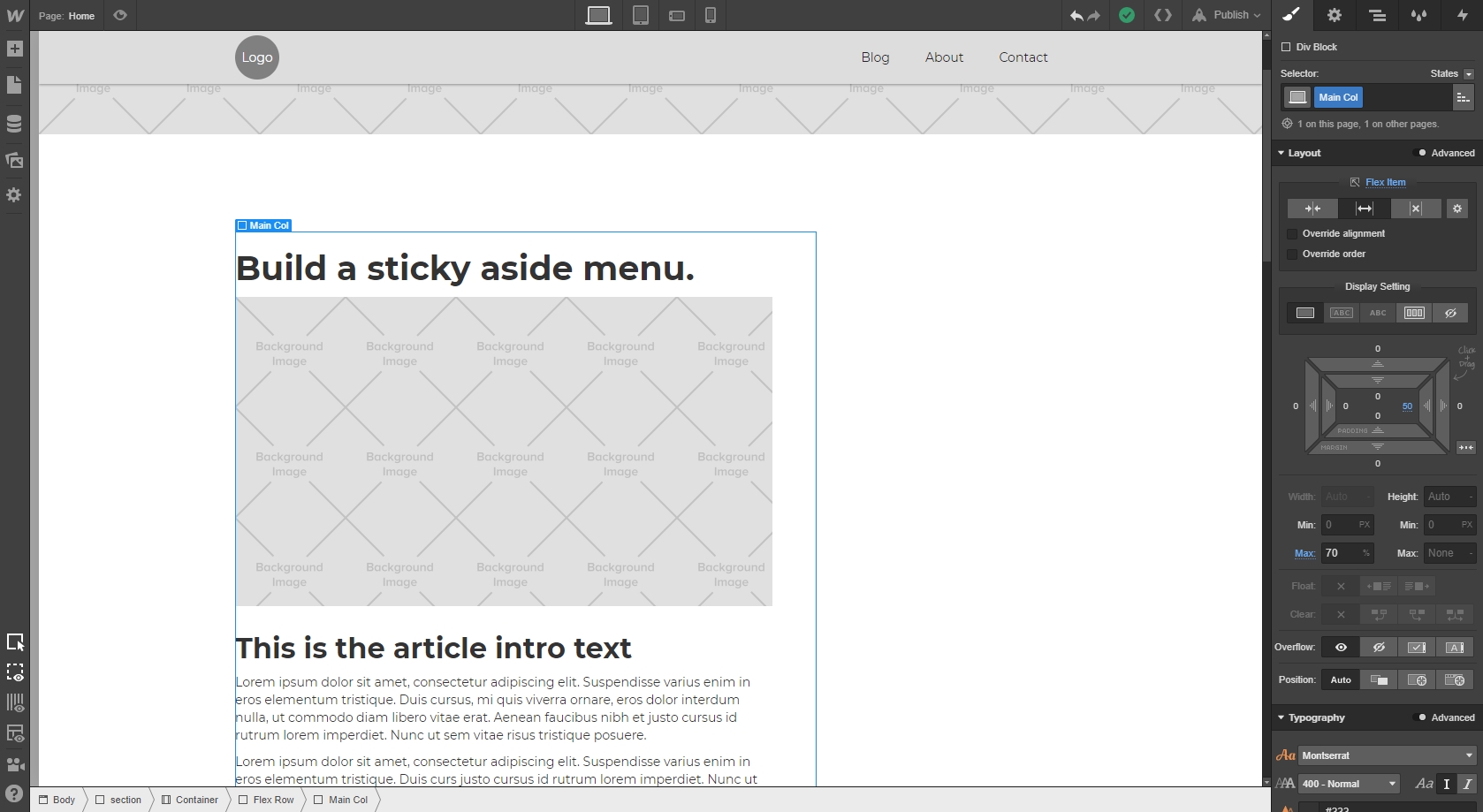
Task: Open the Webflow main menu logo
Action: point(15,15)
